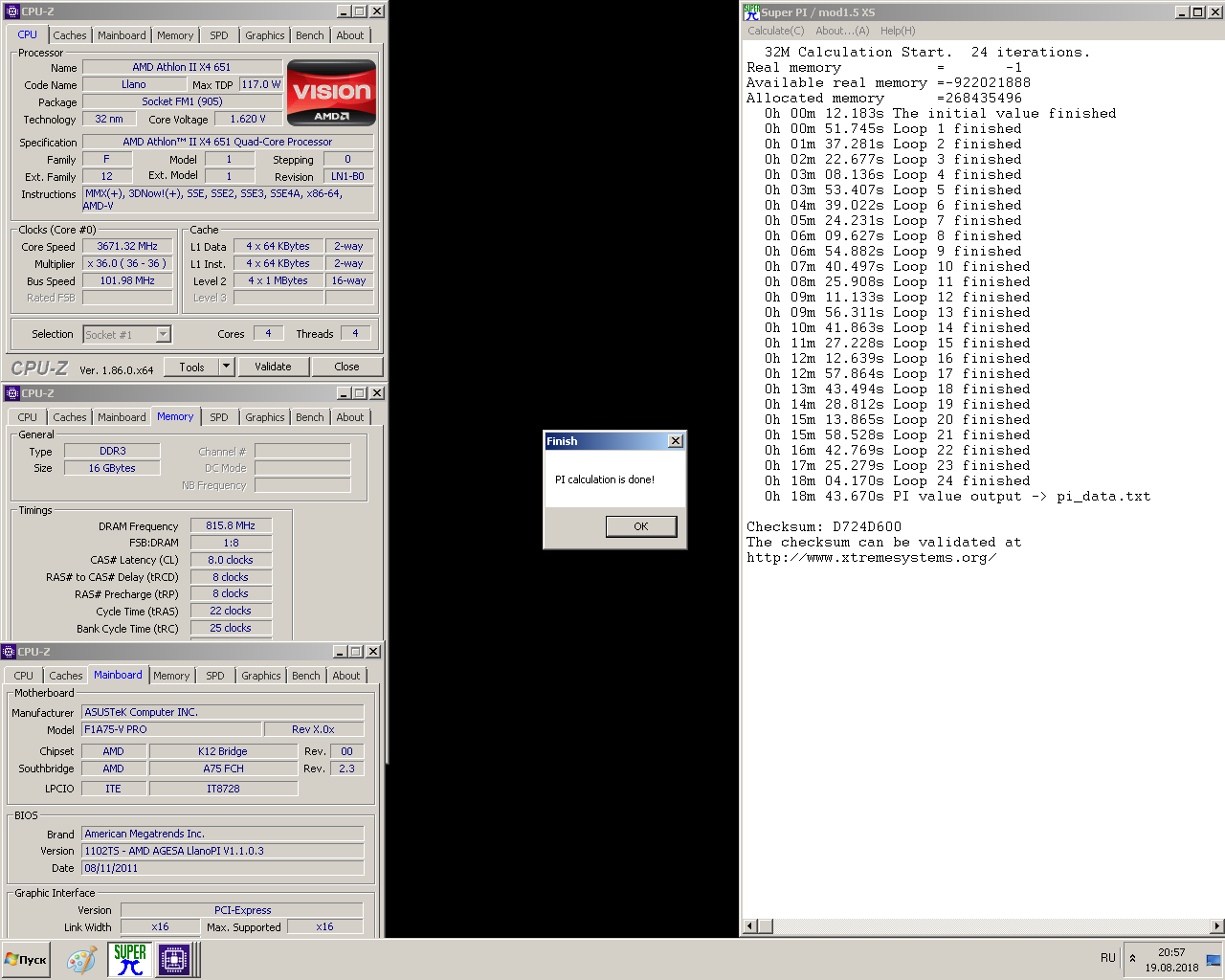Click Super PI horizontal scrollbar left arrow
The height and width of the screenshot is (980, 1225).
click(750, 926)
